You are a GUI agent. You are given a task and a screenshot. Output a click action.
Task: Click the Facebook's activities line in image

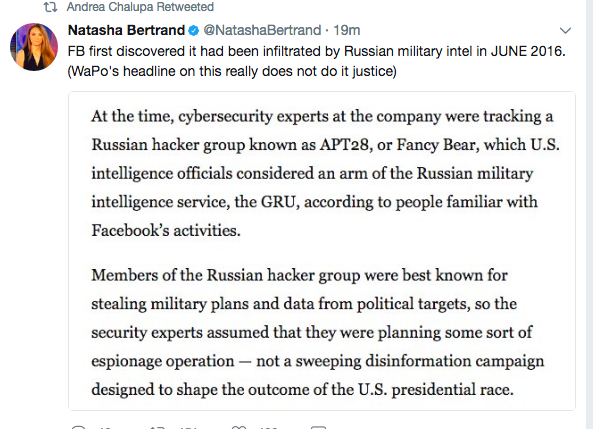click(x=166, y=230)
